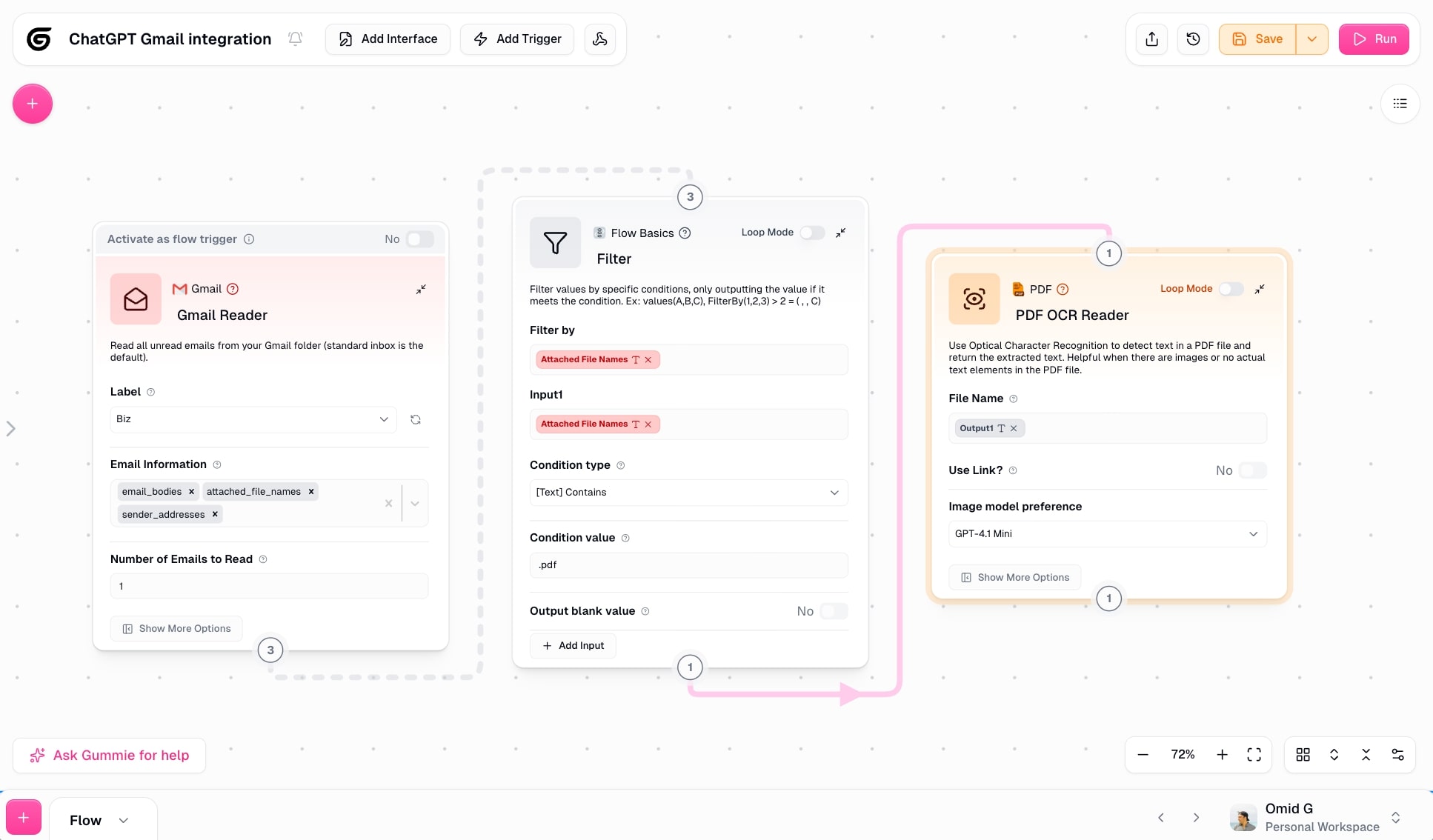Collapse the Filter node
The height and width of the screenshot is (840, 1433).
[x=841, y=233]
